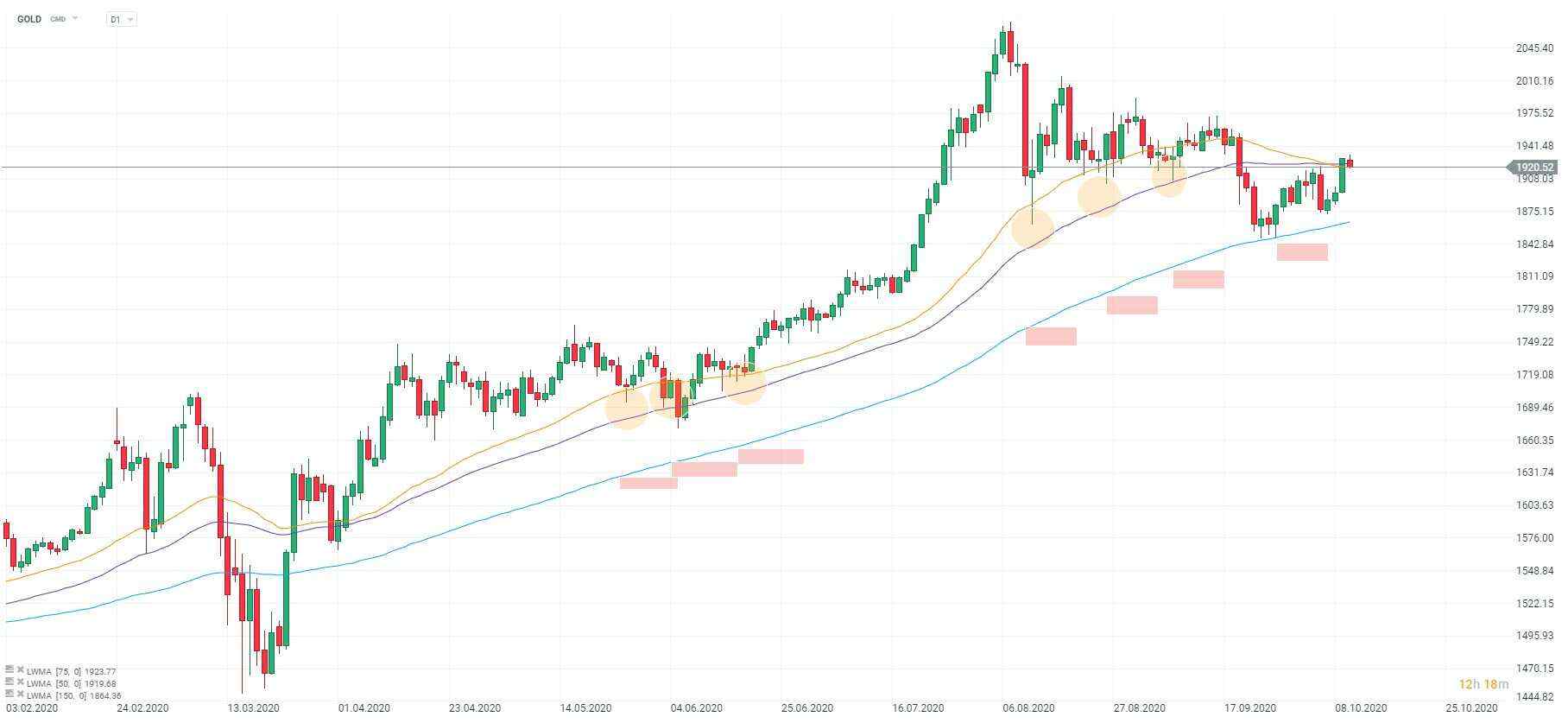Viewport: 1568px width, 723px height.
Task: Remove the LWMA 50 indicator with X
Action: (20, 682)
